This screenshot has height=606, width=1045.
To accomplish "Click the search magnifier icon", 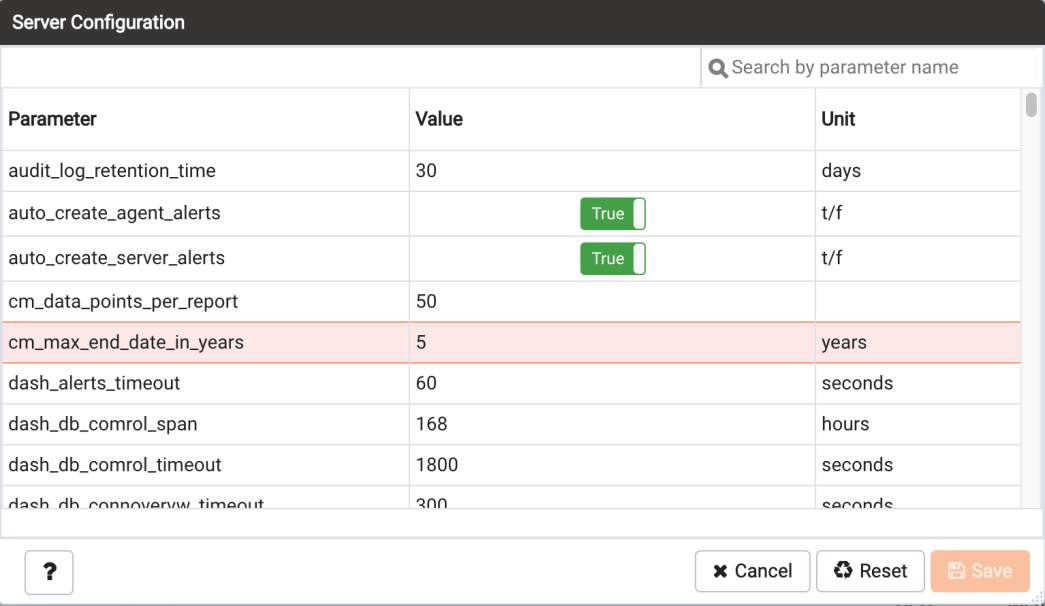I will 718,68.
